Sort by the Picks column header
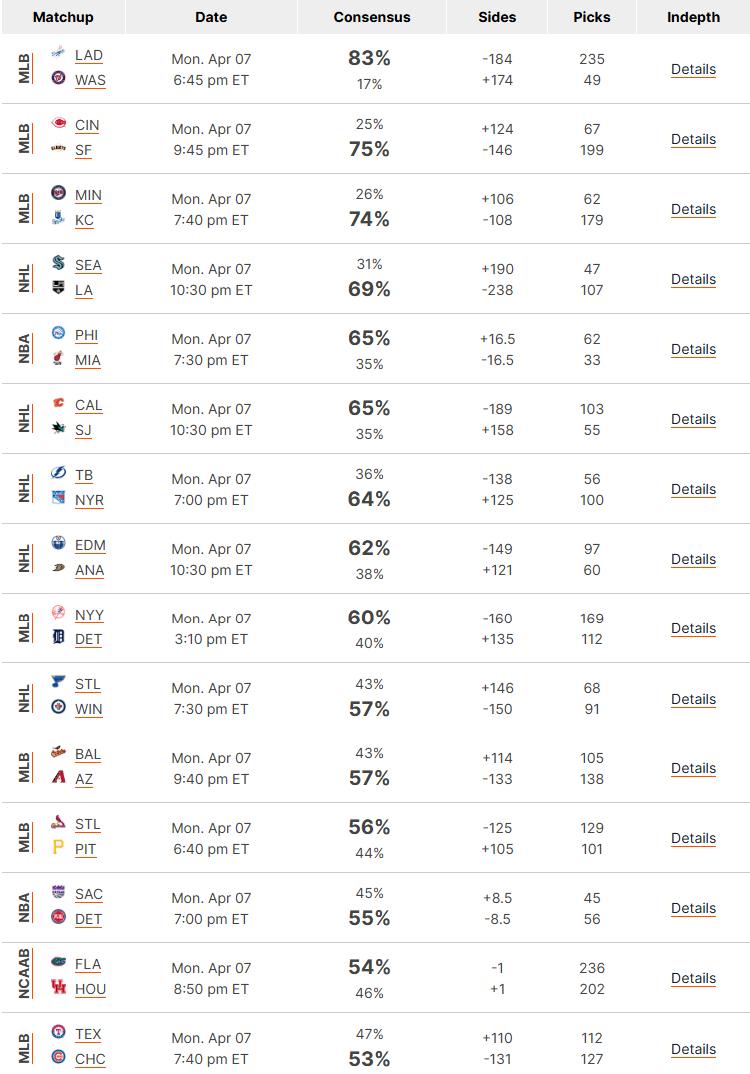Screen dimensions: 750x1074 (592, 17)
